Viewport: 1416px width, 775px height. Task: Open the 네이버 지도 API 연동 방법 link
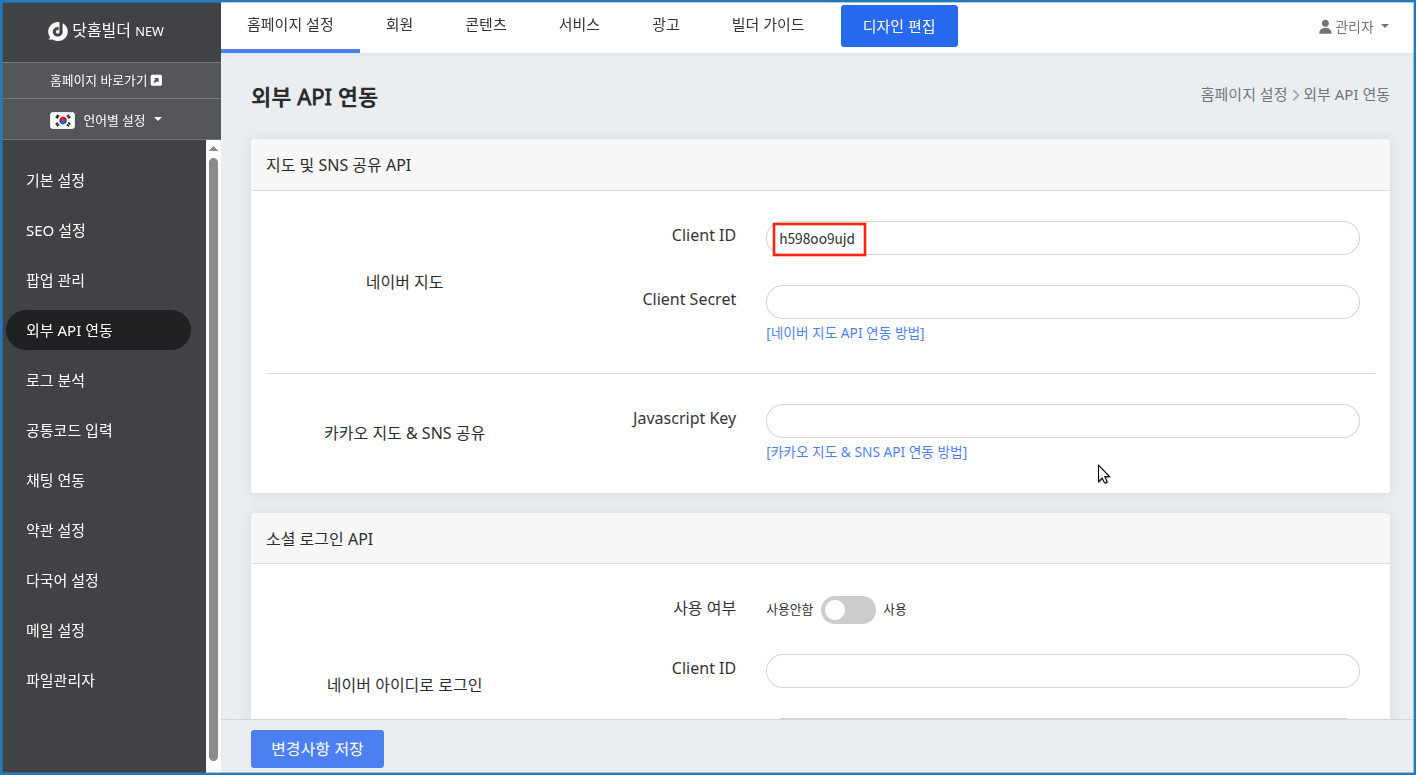[845, 334]
